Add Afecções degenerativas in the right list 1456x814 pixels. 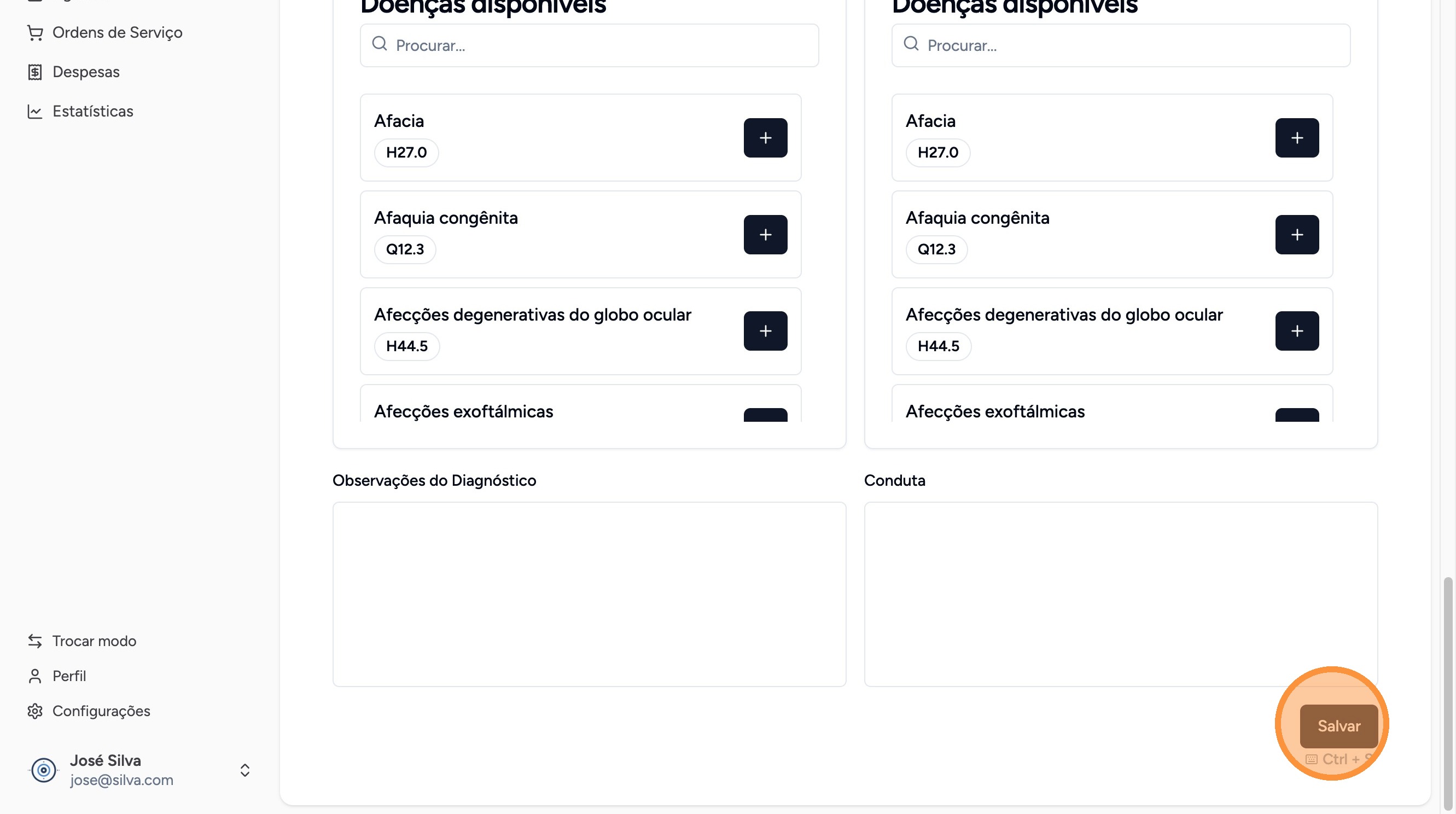coord(1297,332)
